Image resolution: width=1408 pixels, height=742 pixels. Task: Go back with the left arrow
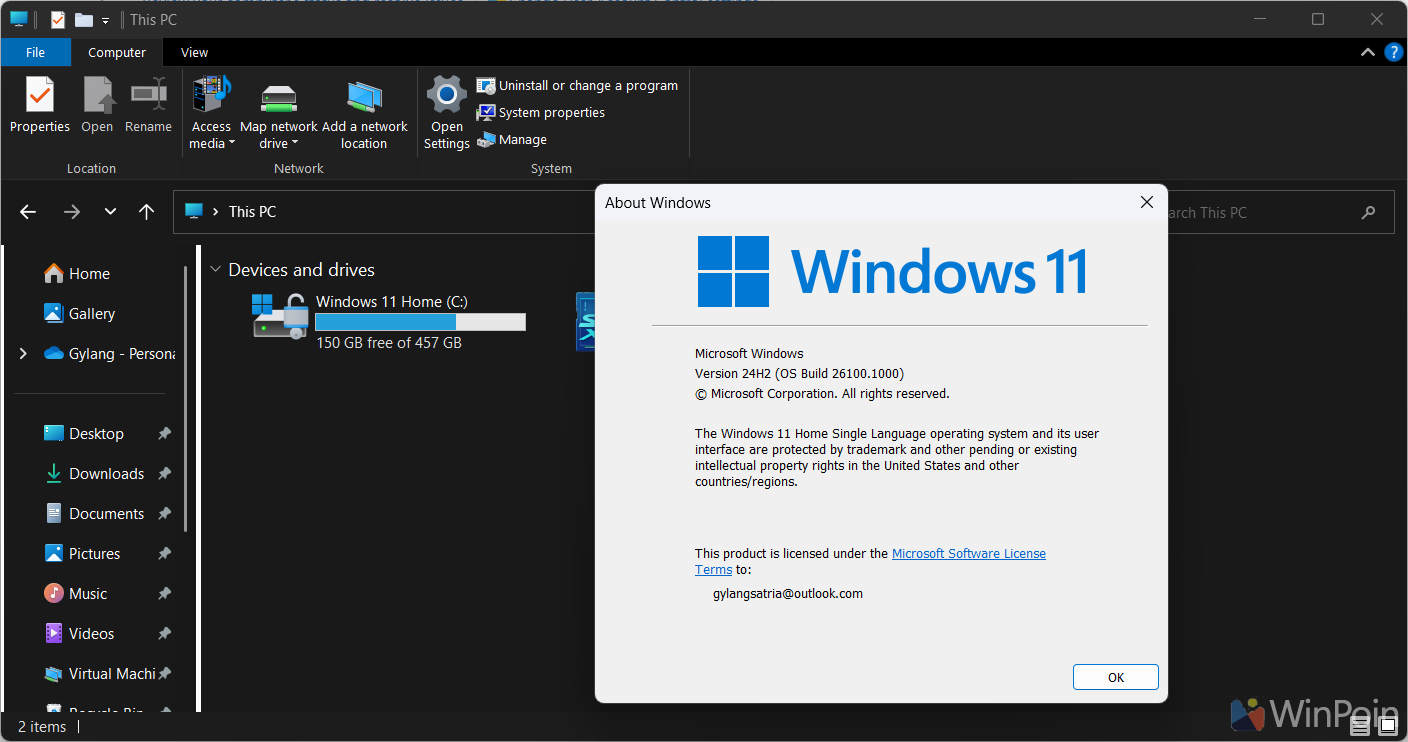pos(28,212)
